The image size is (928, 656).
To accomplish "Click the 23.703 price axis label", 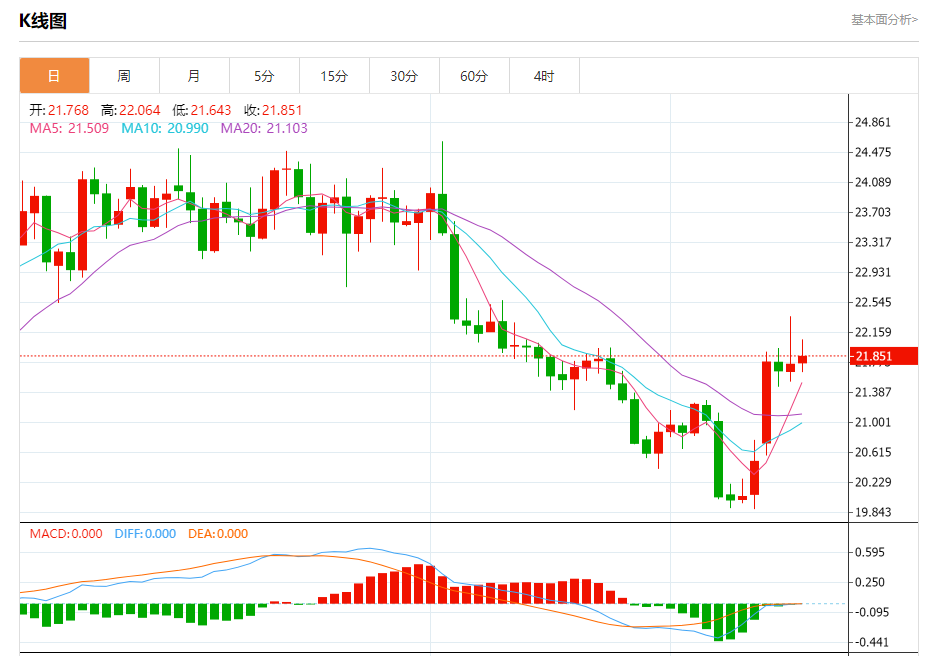I will pos(872,212).
